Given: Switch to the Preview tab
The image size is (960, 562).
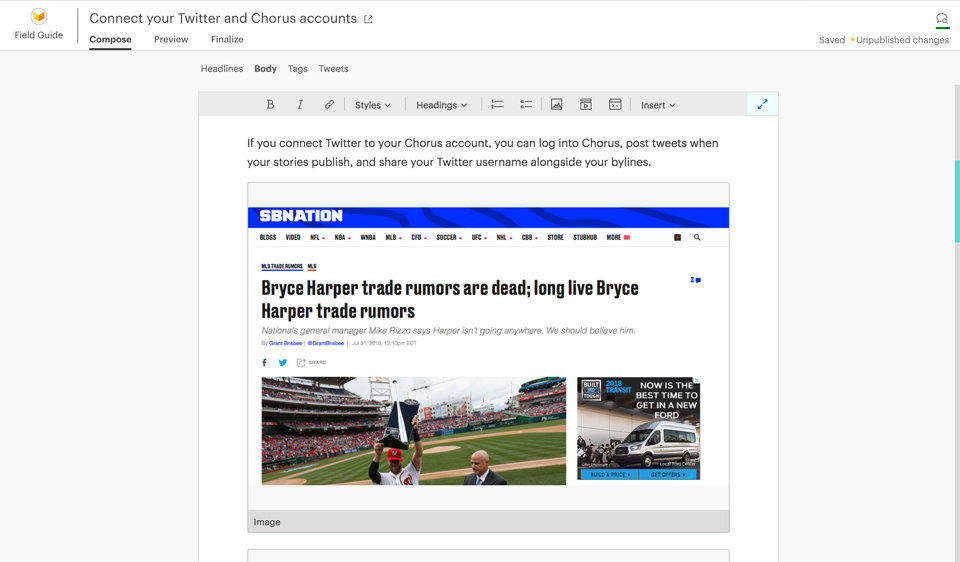Looking at the screenshot, I should [171, 40].
